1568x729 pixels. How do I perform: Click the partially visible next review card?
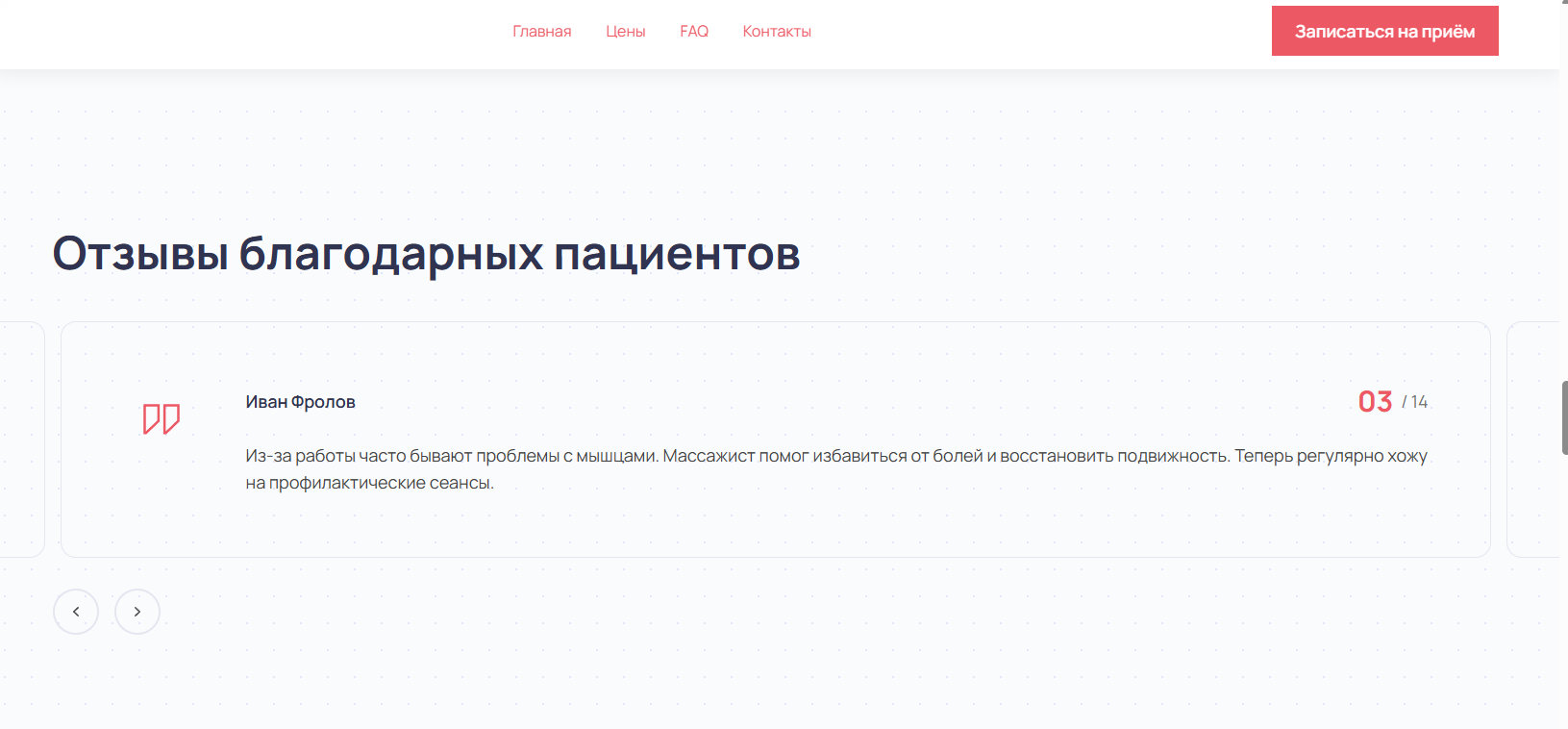pyautogui.click(x=1532, y=439)
